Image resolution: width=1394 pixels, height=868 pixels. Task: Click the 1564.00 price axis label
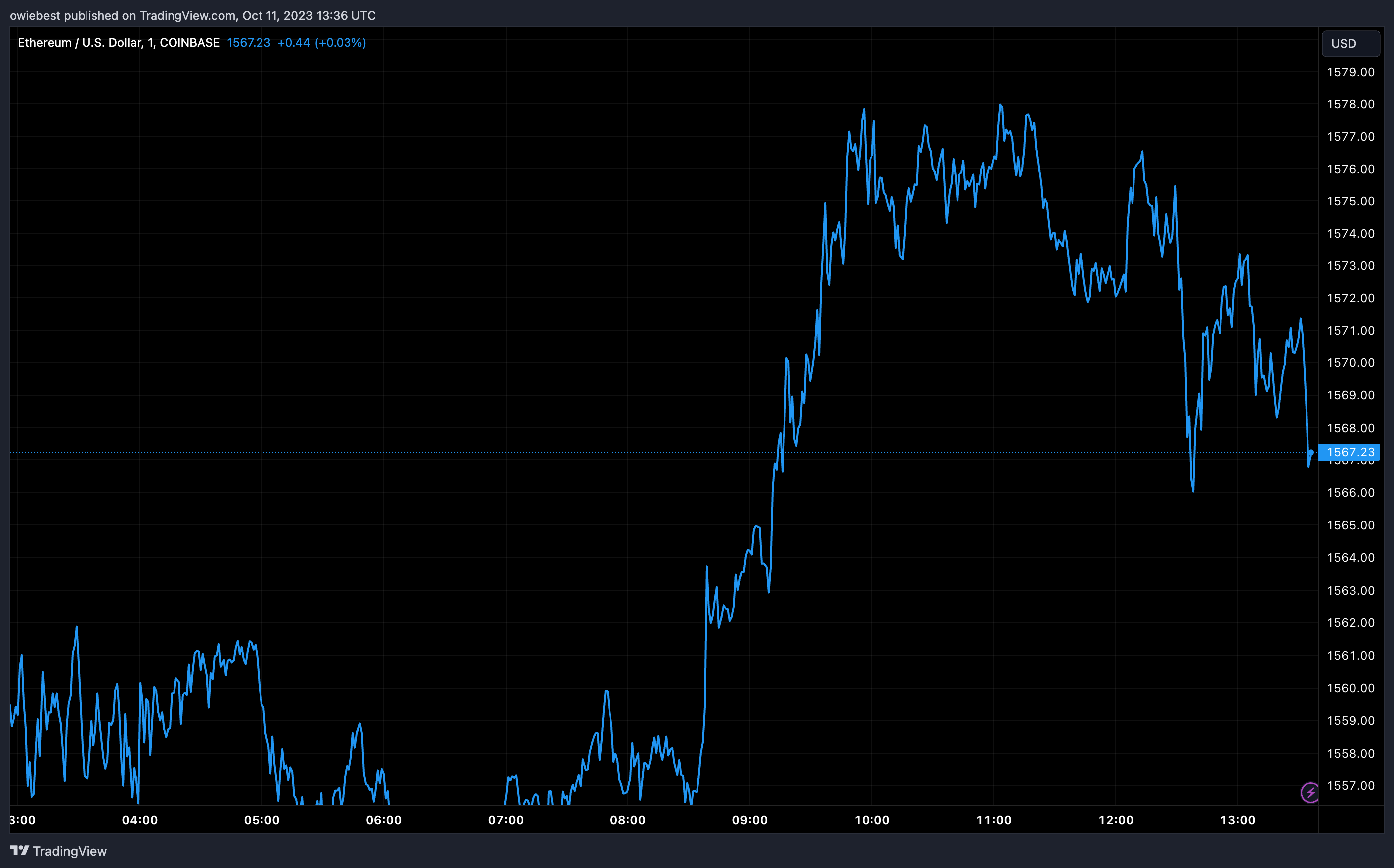pos(1350,557)
